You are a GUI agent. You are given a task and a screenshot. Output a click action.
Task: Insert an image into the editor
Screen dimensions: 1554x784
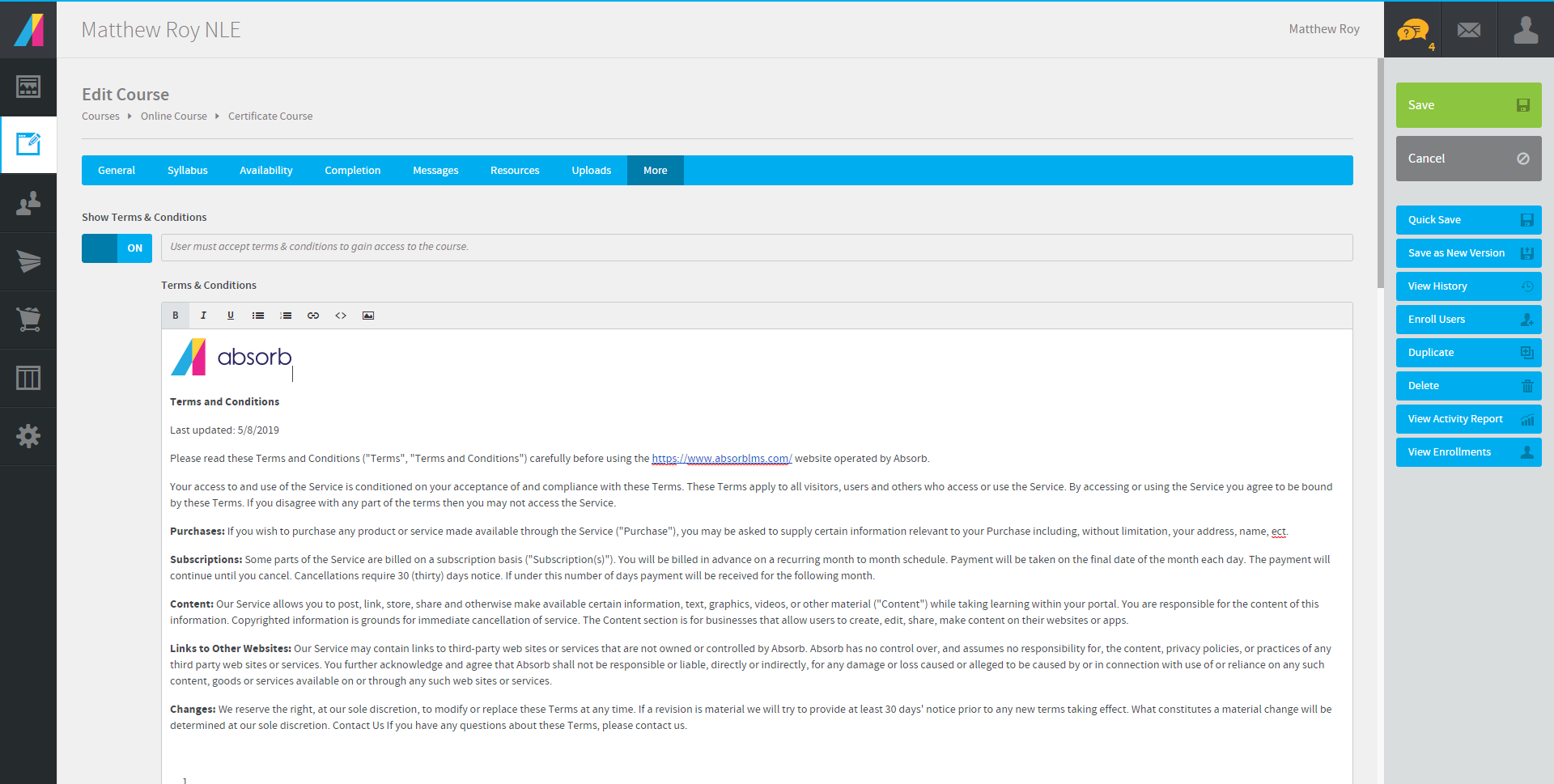(368, 316)
